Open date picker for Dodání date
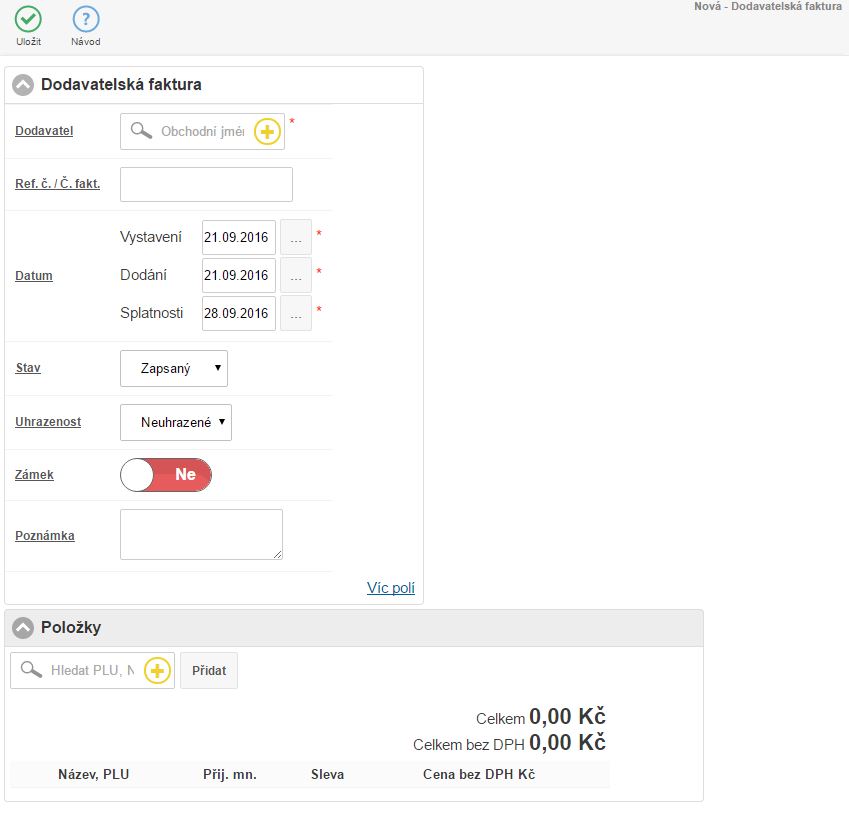 coord(295,275)
